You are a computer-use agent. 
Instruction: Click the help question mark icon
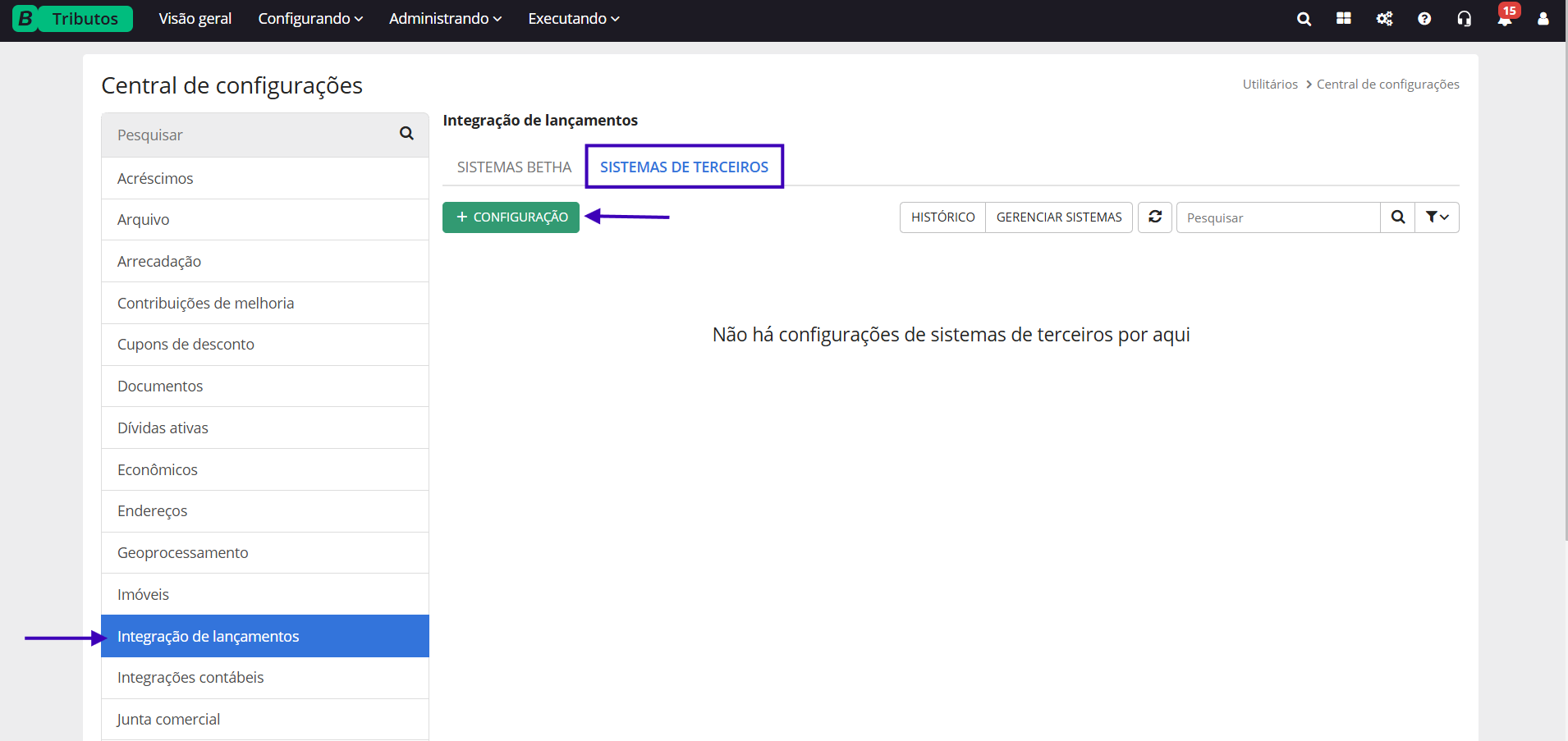click(1424, 19)
